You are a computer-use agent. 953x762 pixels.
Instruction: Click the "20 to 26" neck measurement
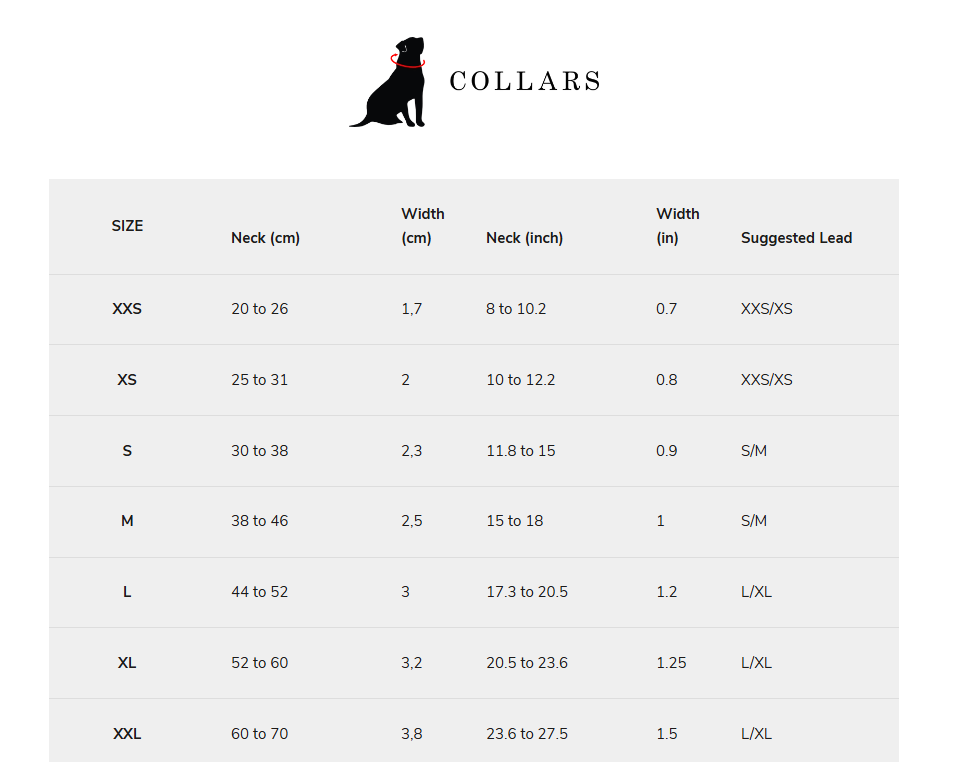259,309
